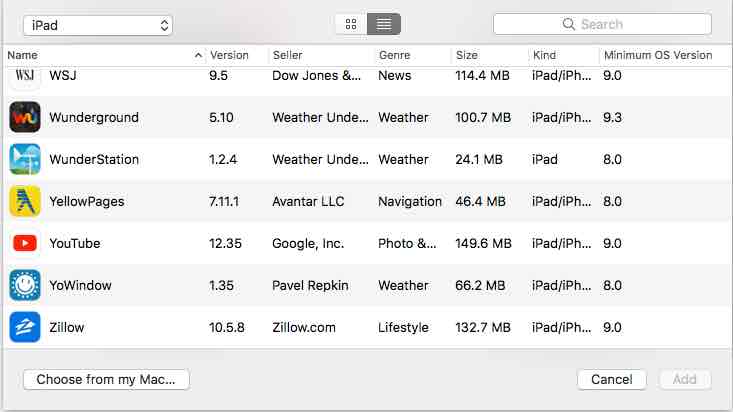Sort by the Genre column header

pyautogui.click(x=395, y=55)
